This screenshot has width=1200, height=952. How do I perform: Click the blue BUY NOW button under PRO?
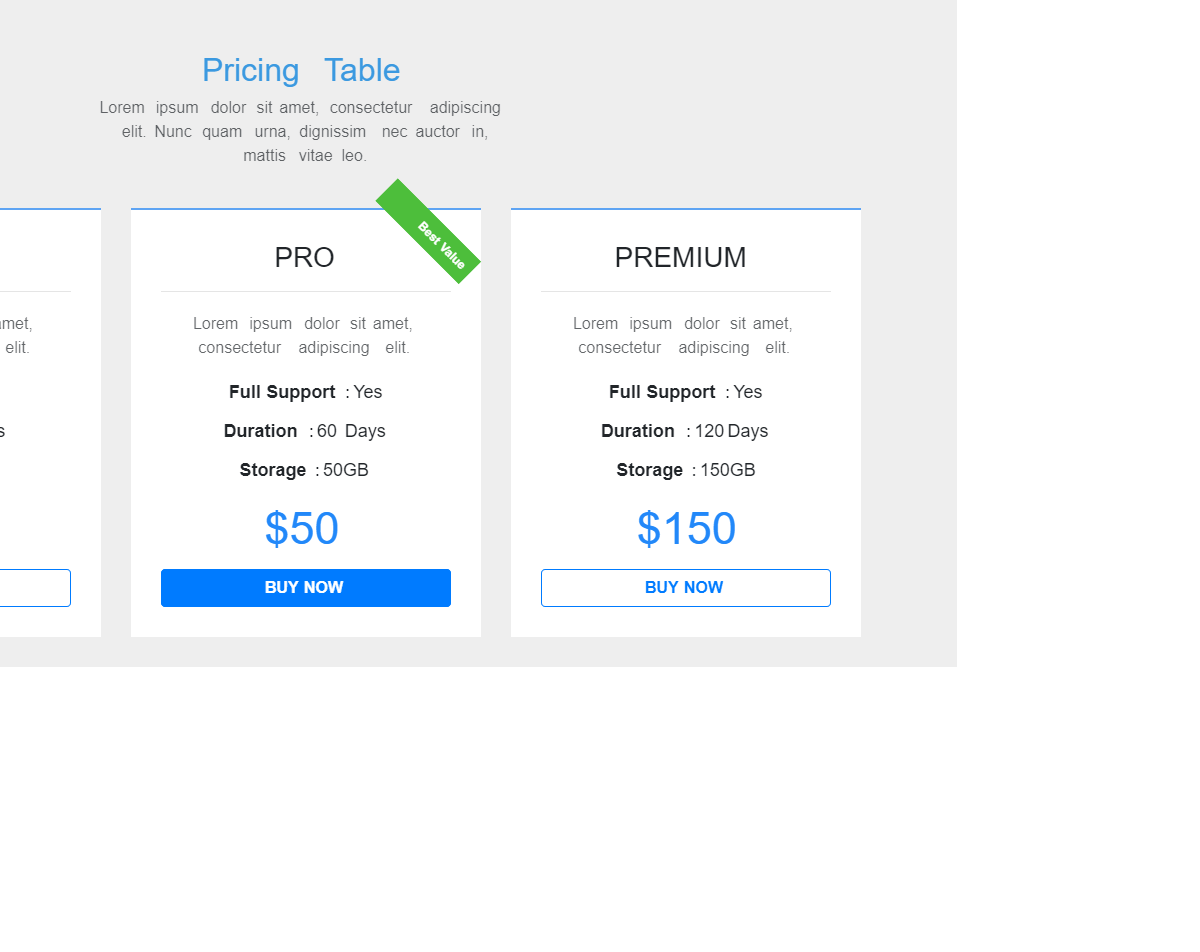305,588
